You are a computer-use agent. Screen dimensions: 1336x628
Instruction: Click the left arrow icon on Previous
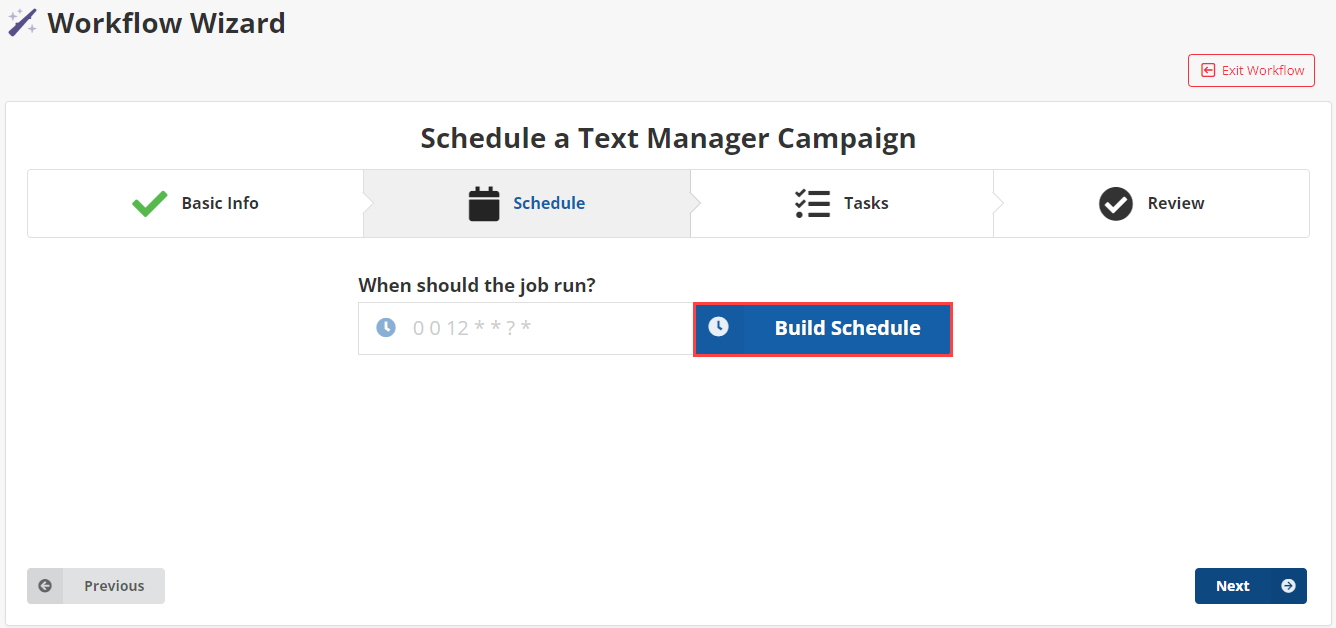pyautogui.click(x=45, y=586)
